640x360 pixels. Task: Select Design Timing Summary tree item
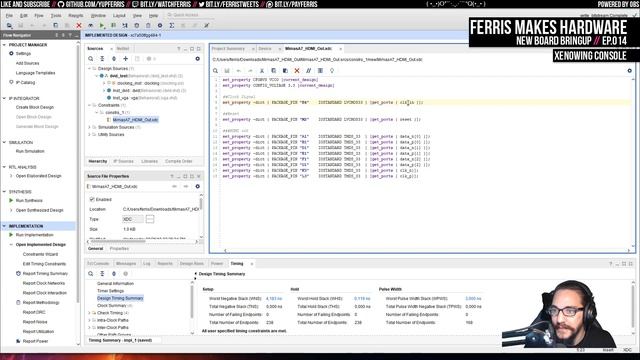[120, 298]
